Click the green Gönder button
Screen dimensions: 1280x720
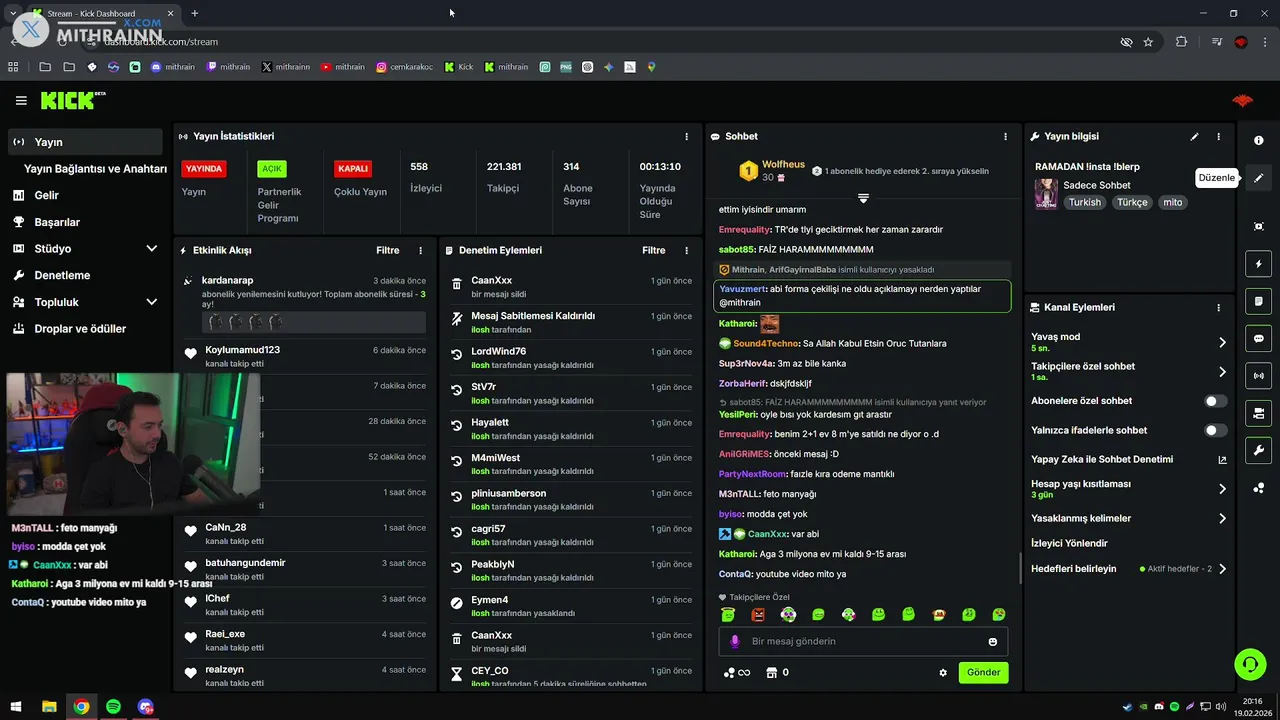(x=983, y=673)
